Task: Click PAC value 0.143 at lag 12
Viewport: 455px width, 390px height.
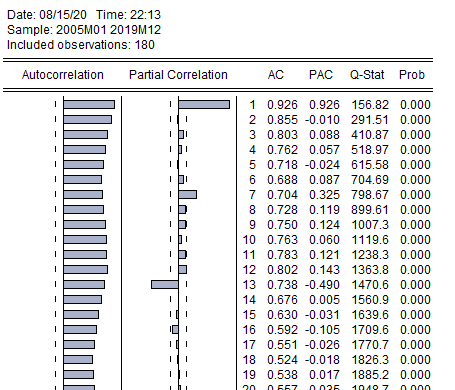Action: [x=324, y=270]
